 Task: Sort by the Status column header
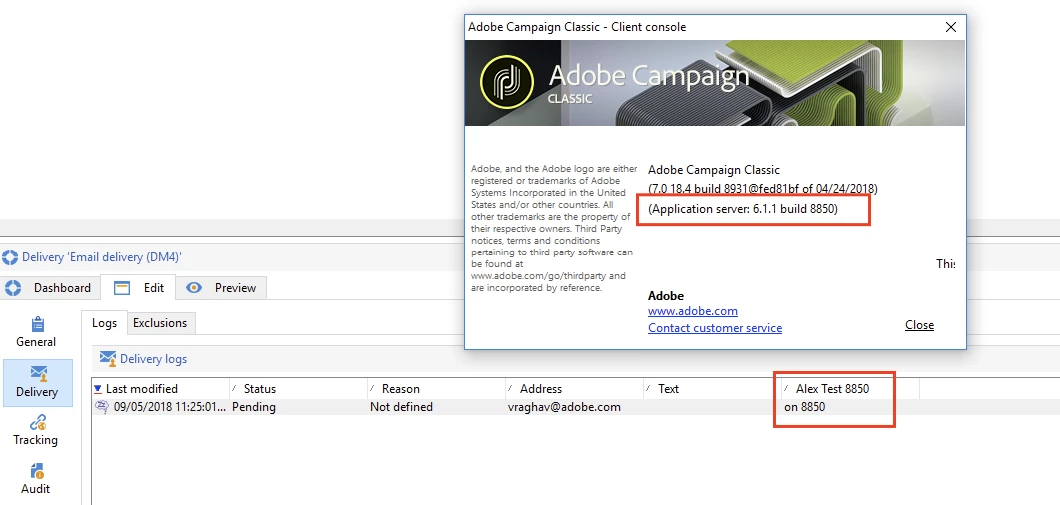click(298, 389)
